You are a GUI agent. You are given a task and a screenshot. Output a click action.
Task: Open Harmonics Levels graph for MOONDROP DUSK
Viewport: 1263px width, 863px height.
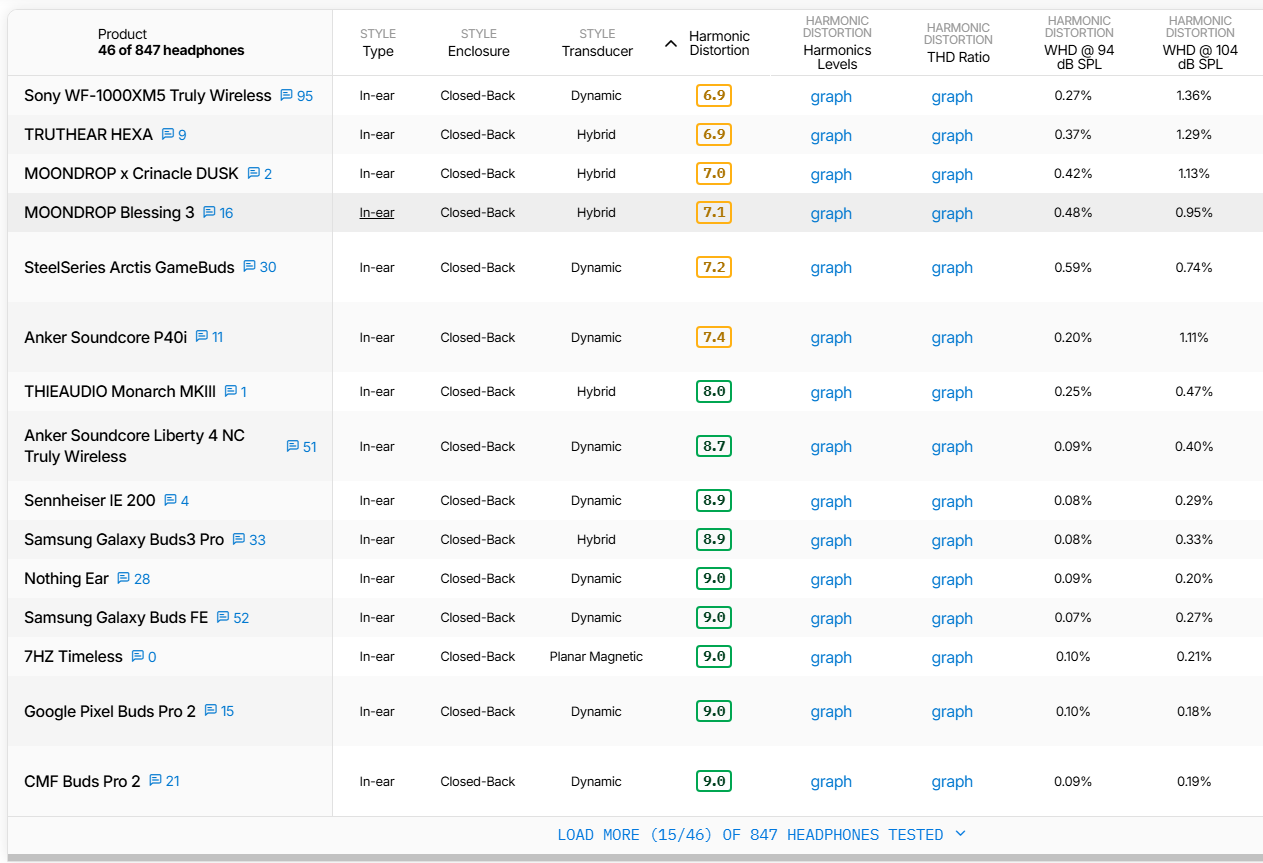(x=831, y=175)
